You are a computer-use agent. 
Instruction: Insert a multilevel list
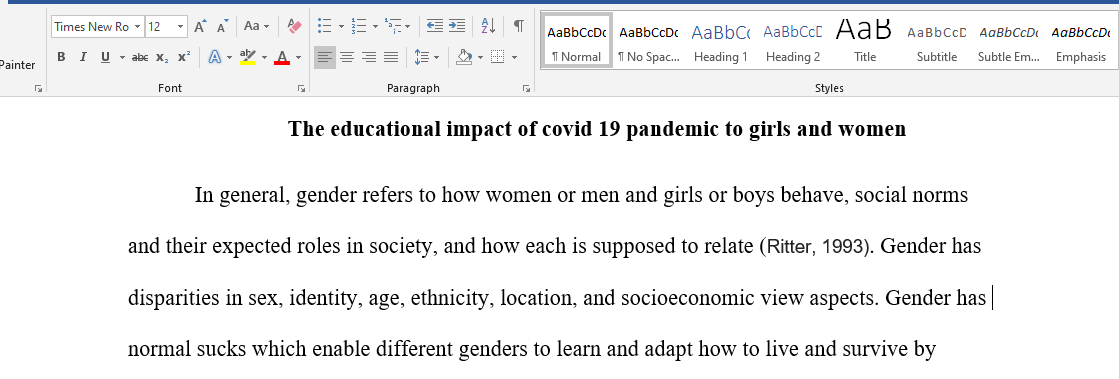(393, 27)
